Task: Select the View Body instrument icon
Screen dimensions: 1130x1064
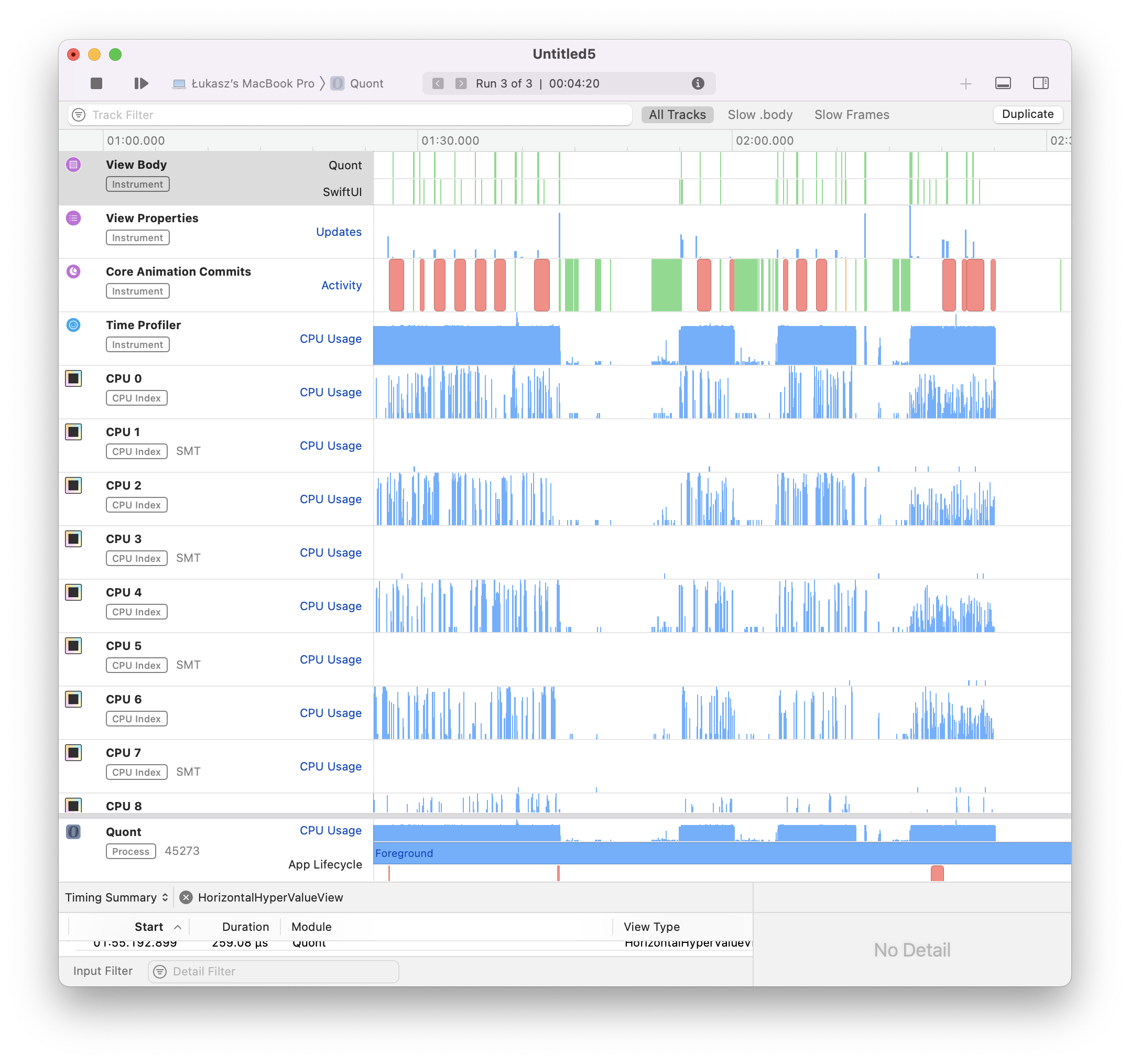Action: [x=73, y=165]
